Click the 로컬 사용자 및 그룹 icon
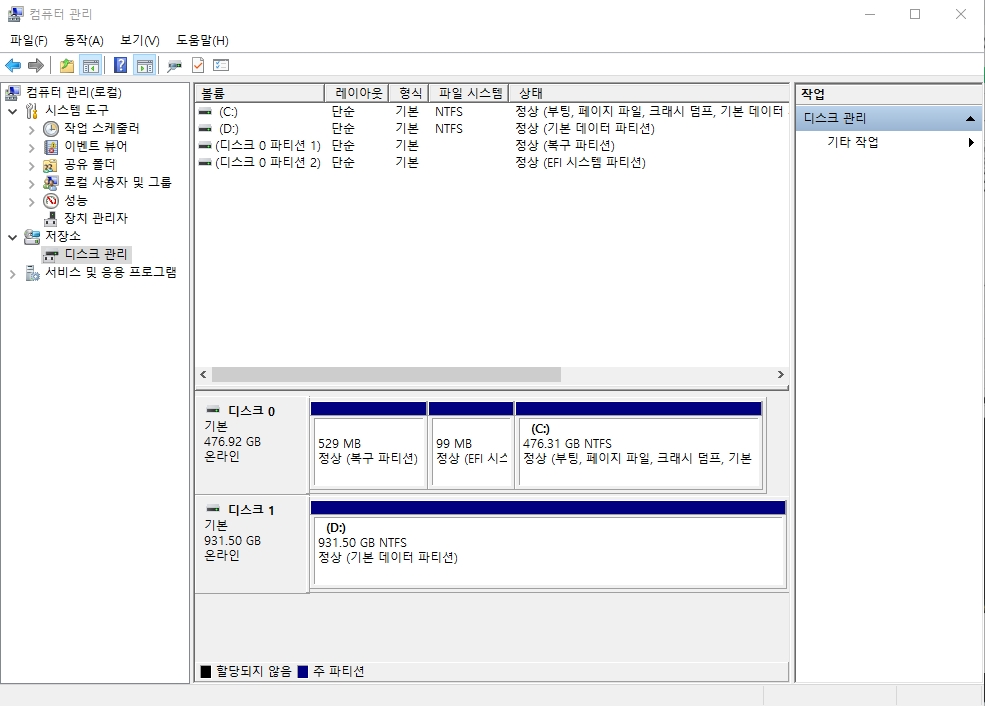The width and height of the screenshot is (985, 706). [50, 183]
